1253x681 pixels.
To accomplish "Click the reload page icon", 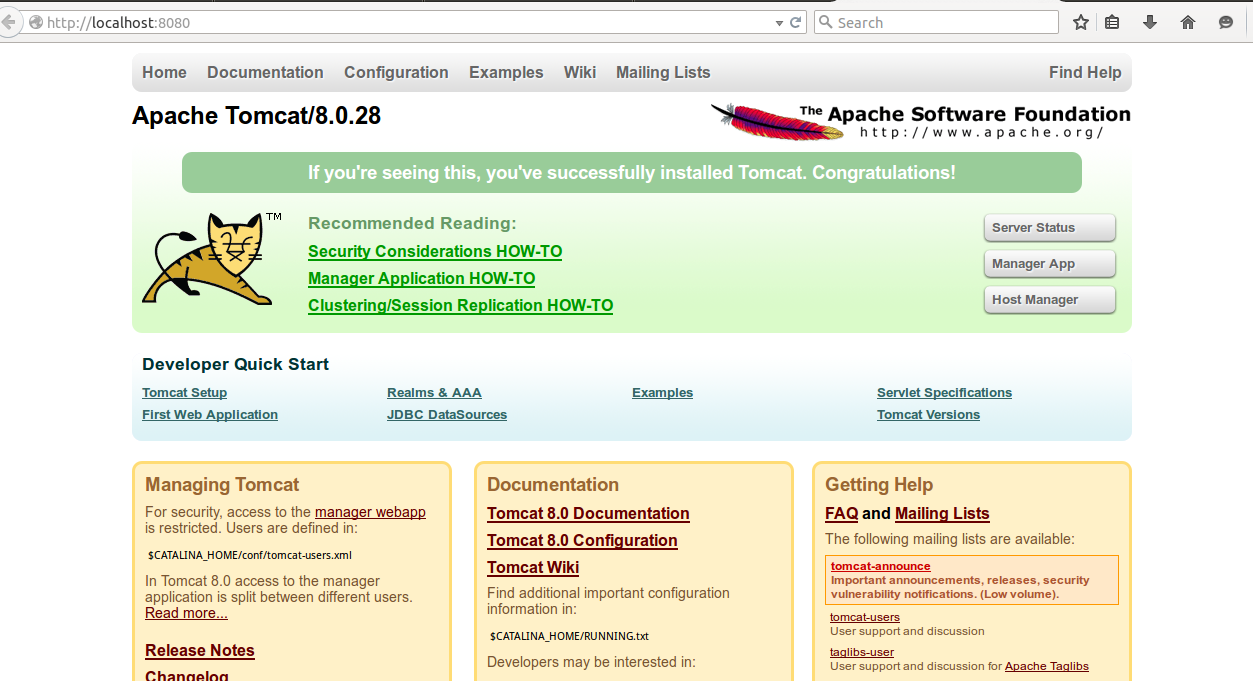I will coord(796,22).
